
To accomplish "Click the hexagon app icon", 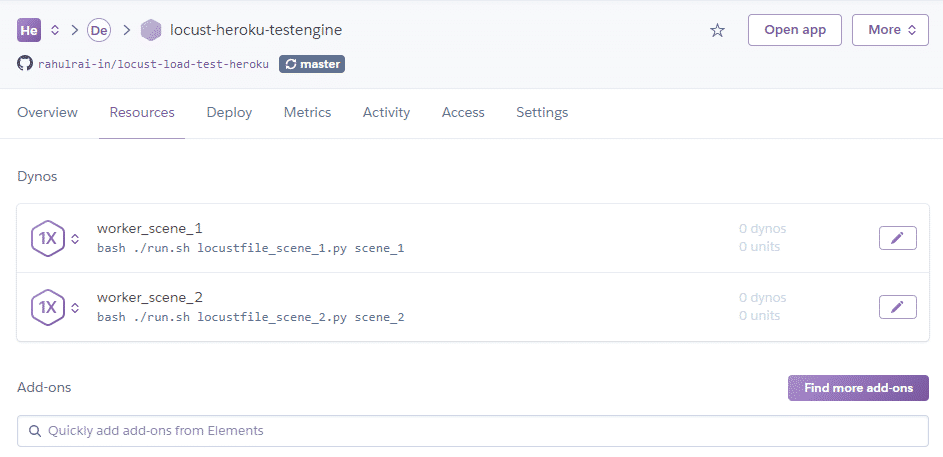I will 151,30.
